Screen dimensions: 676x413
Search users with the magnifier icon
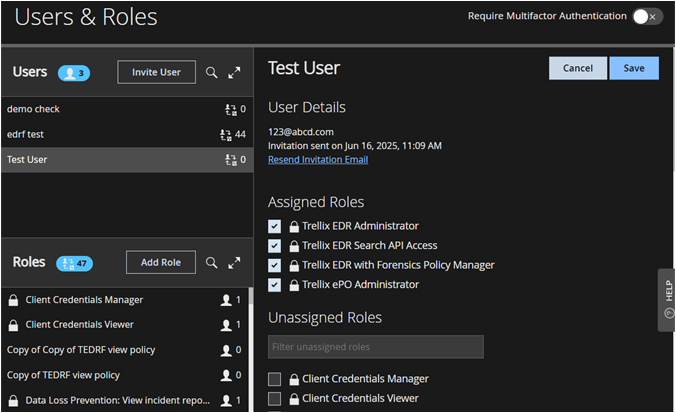[211, 72]
